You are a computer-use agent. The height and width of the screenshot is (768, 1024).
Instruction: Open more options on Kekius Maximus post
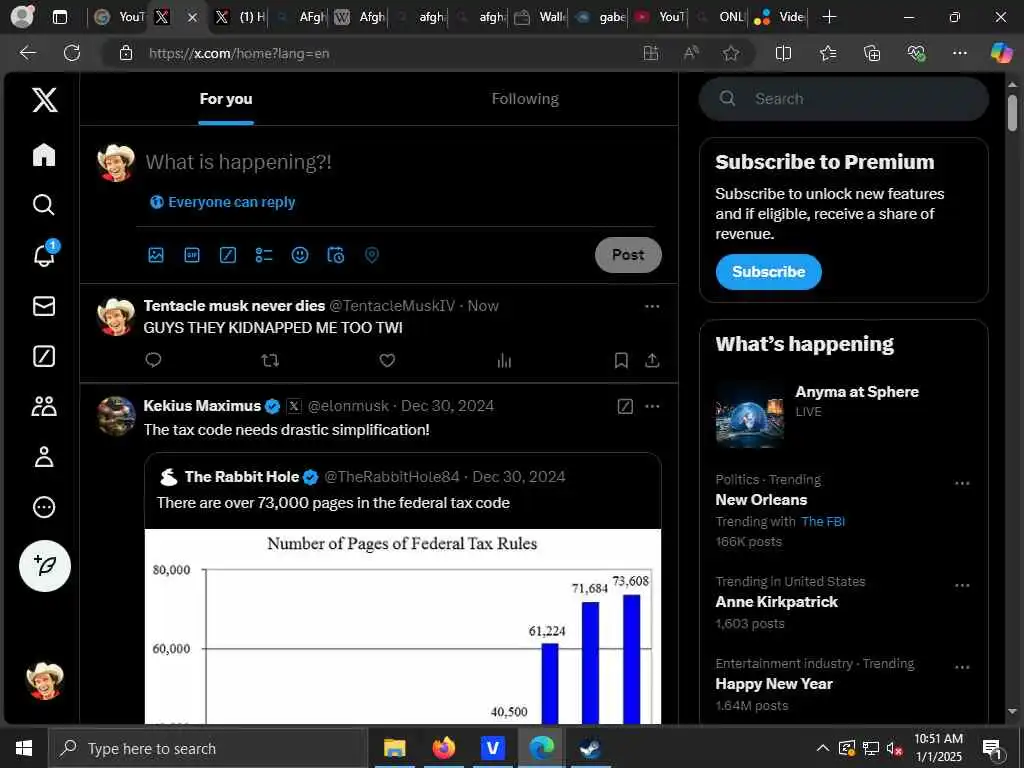652,406
